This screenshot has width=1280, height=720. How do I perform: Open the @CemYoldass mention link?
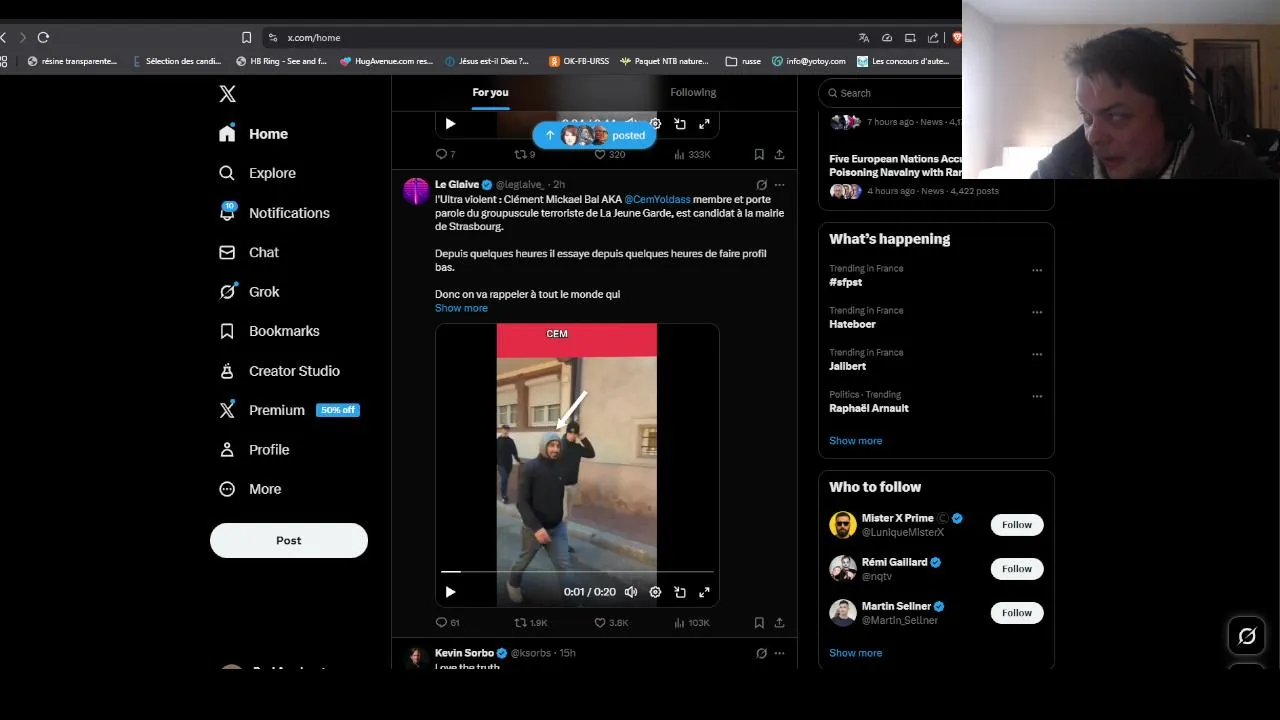tap(657, 199)
